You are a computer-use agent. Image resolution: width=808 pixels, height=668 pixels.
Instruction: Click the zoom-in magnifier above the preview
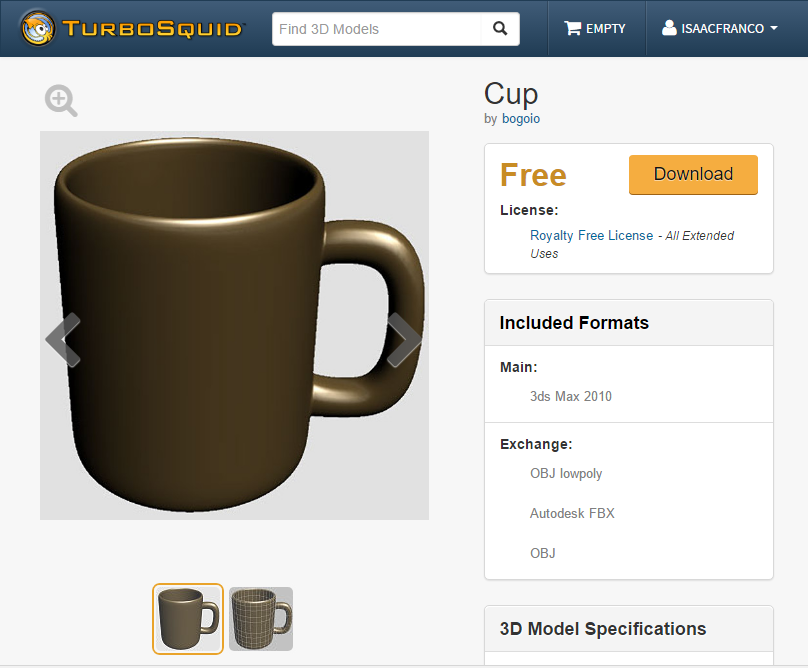(61, 101)
